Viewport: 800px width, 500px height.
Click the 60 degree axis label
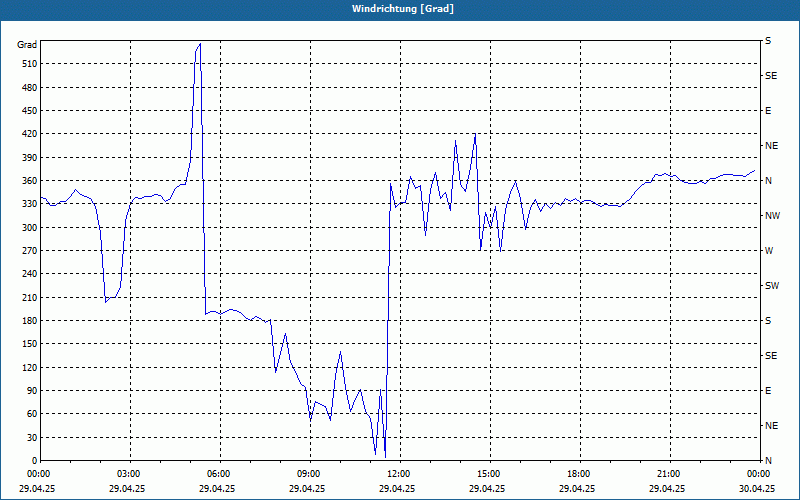[32, 414]
